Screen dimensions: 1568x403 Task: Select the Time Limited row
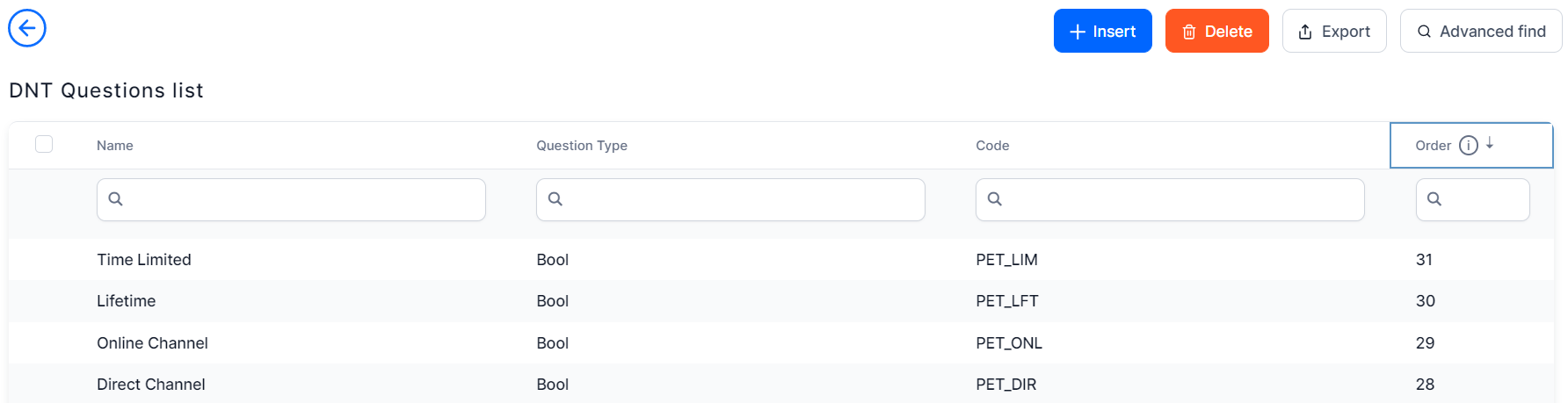pyautogui.click(x=144, y=260)
